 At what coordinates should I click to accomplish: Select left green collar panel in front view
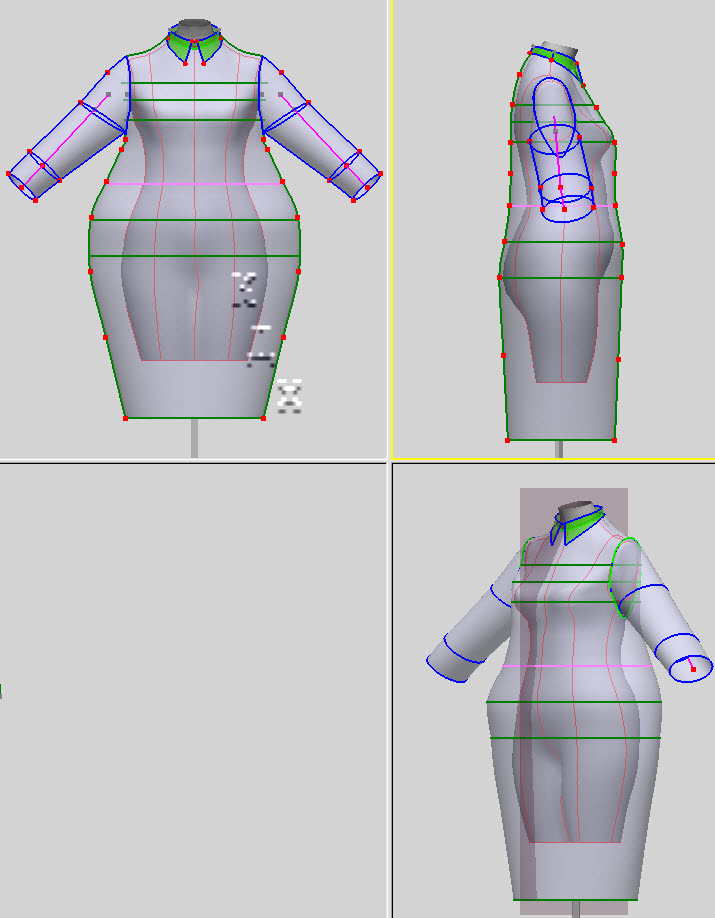(x=179, y=48)
